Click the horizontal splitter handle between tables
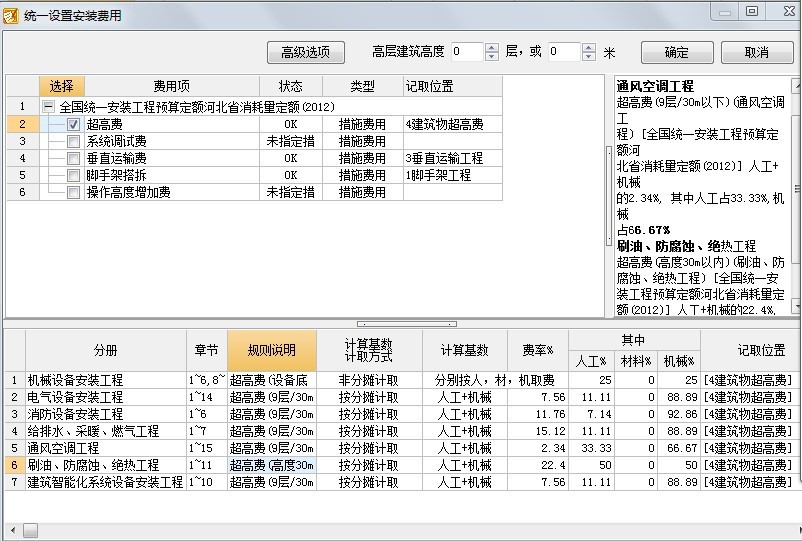 [x=407, y=324]
